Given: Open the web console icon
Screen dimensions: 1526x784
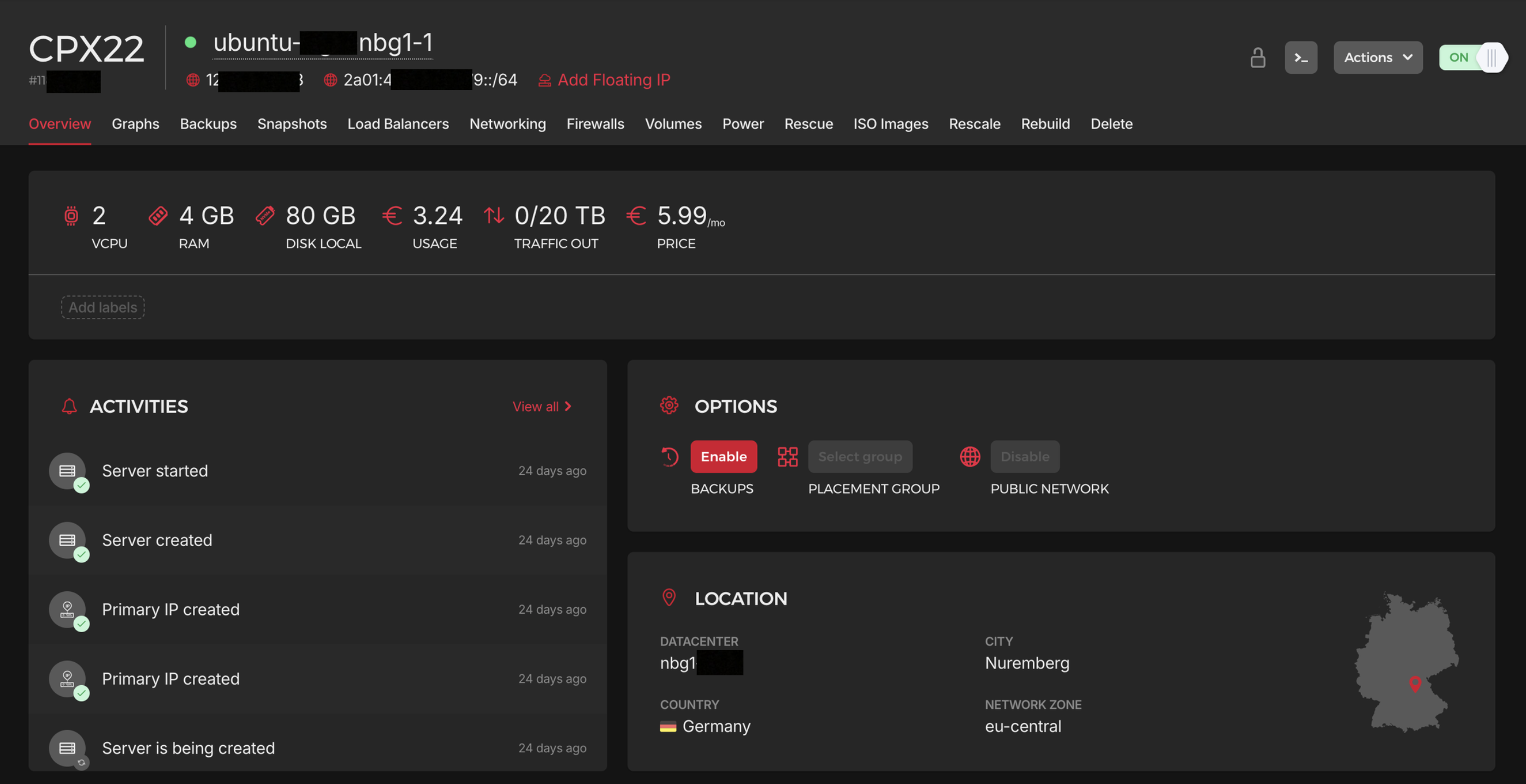Looking at the screenshot, I should coord(1301,57).
